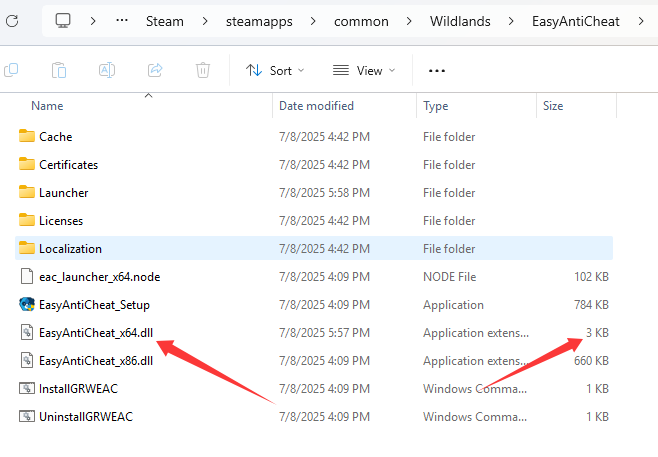Click the Application type cell of EasyAntiCheat_Setup
This screenshot has height=457, width=658.
coord(453,305)
